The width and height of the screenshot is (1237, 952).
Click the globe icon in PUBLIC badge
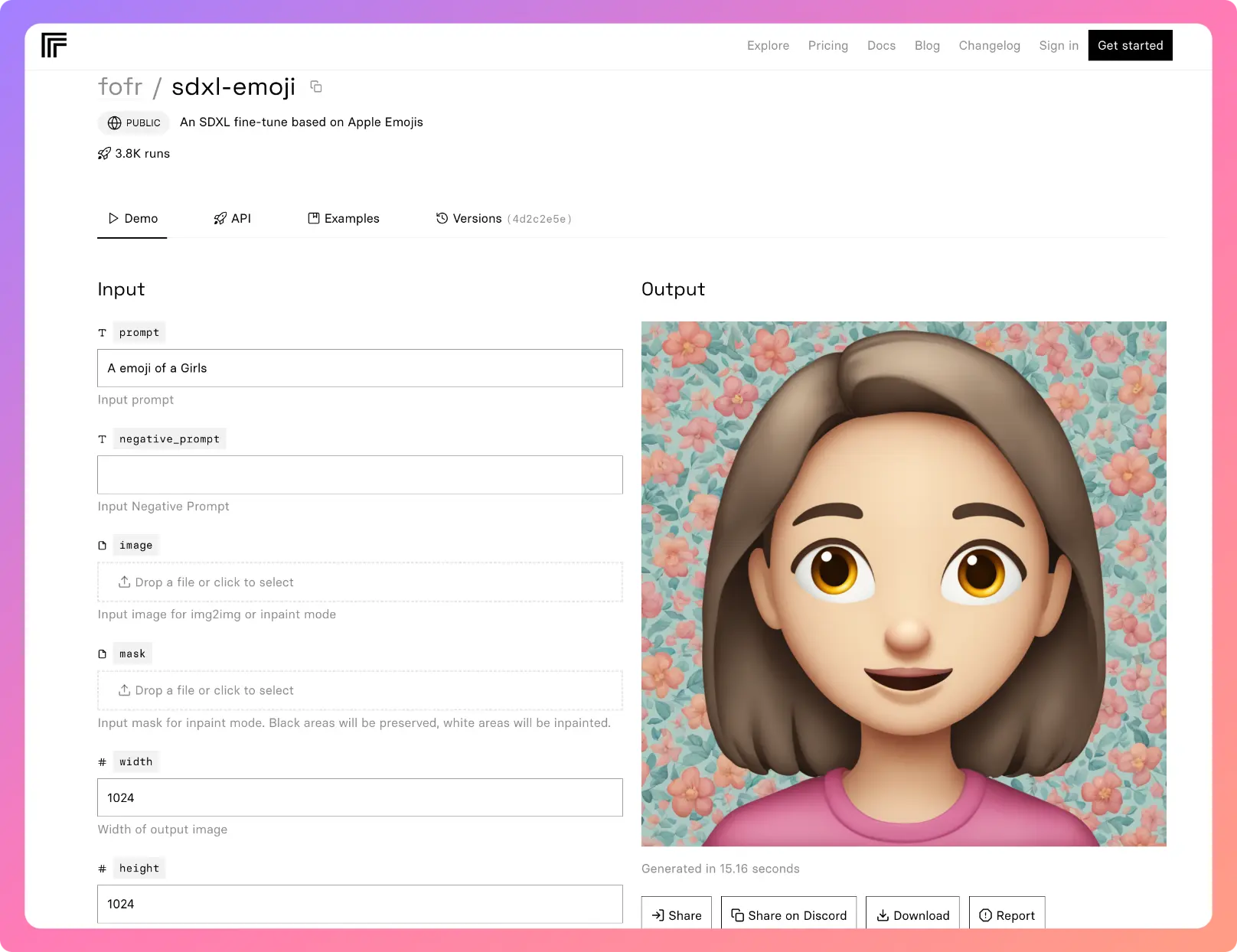(115, 122)
